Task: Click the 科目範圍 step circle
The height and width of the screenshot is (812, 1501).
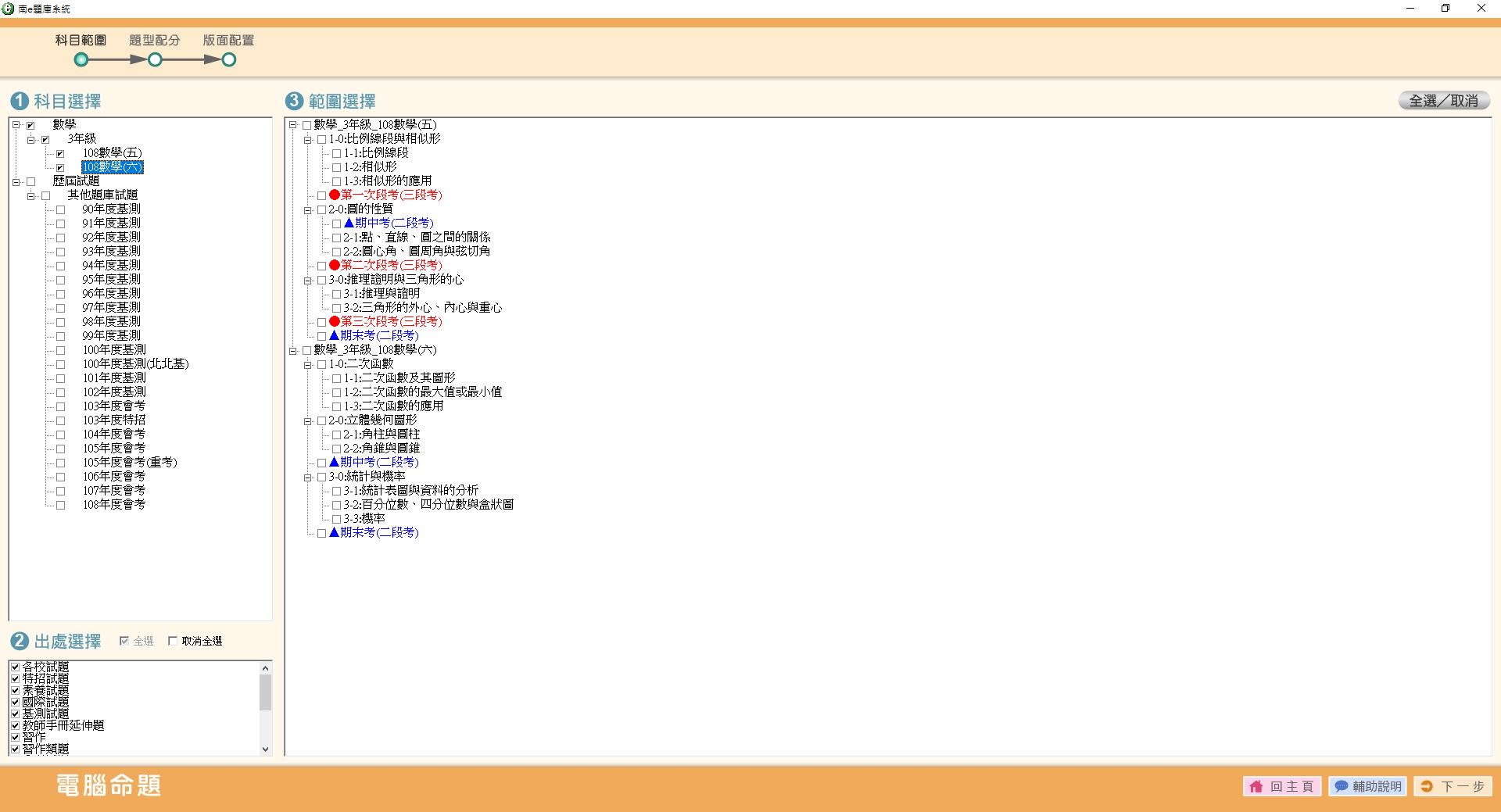Action: [x=81, y=60]
